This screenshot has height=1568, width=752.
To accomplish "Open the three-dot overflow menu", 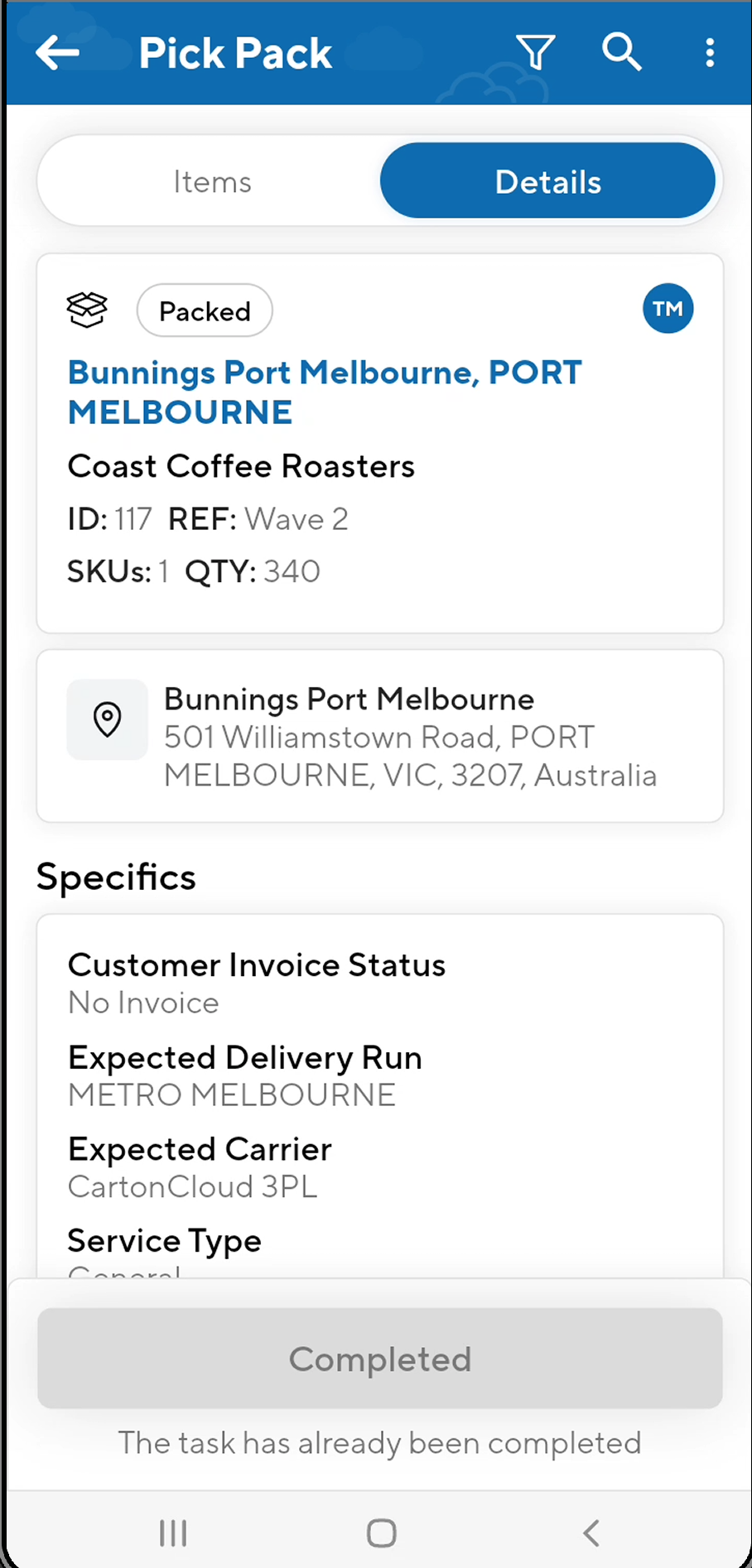I will pyautogui.click(x=710, y=53).
